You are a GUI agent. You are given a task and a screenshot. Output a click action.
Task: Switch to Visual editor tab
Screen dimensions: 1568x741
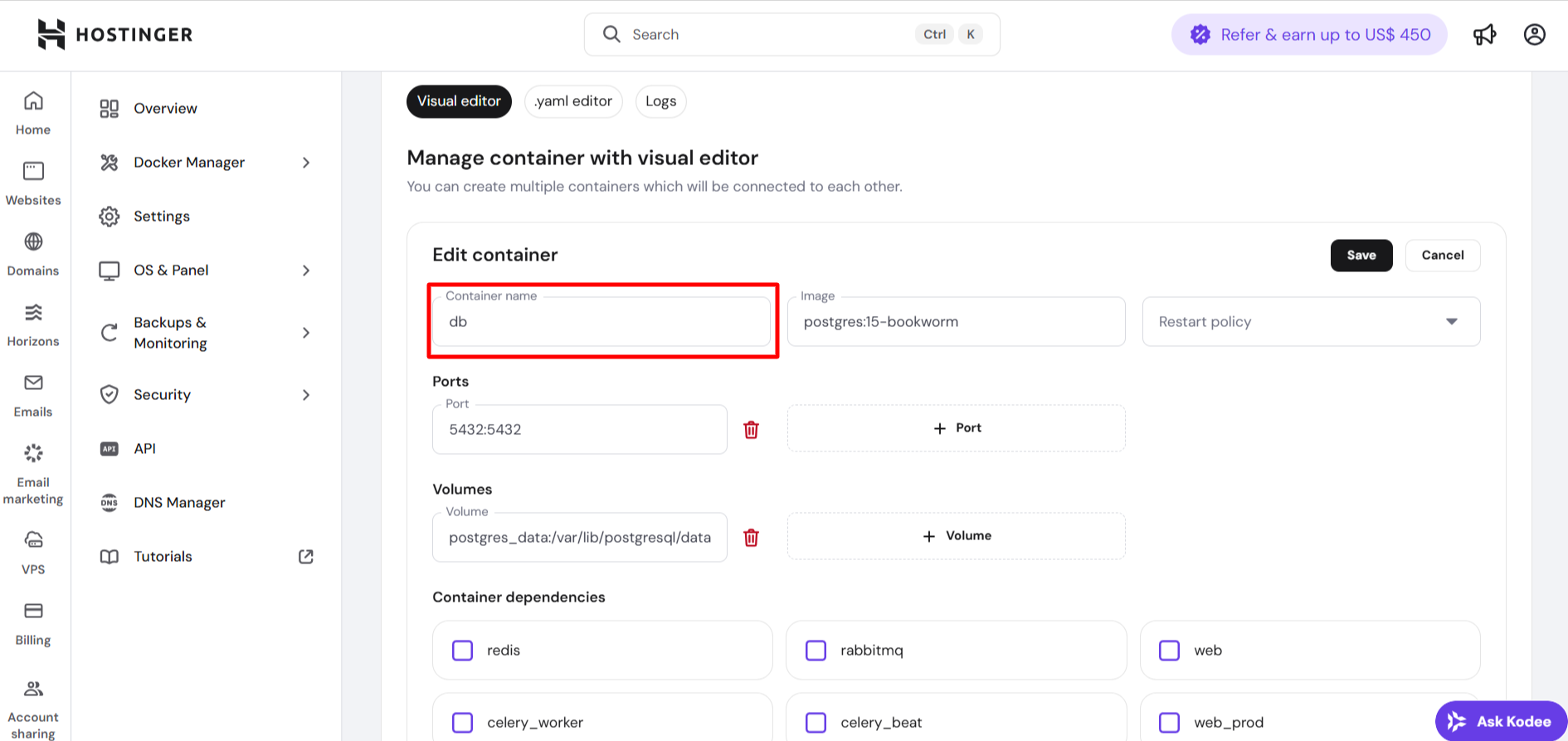click(x=459, y=101)
